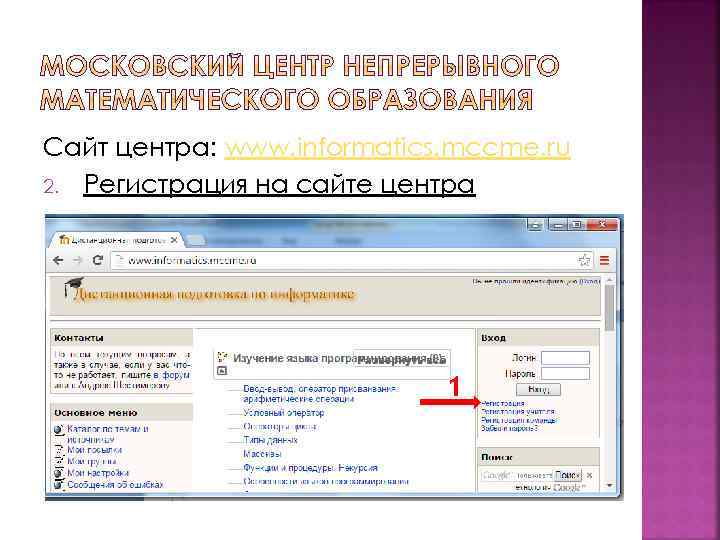This screenshot has width=720, height=540.
Task: Focus the Google custom search field
Action: pyautogui.click(x=517, y=475)
